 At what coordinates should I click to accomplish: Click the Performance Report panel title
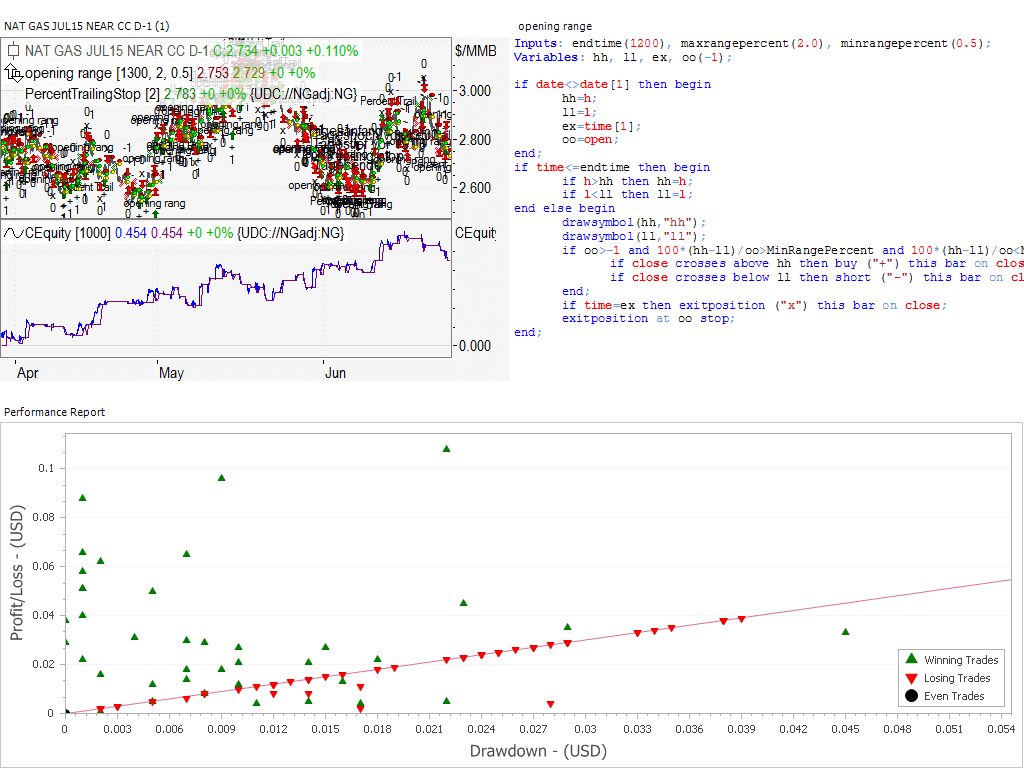(x=54, y=412)
